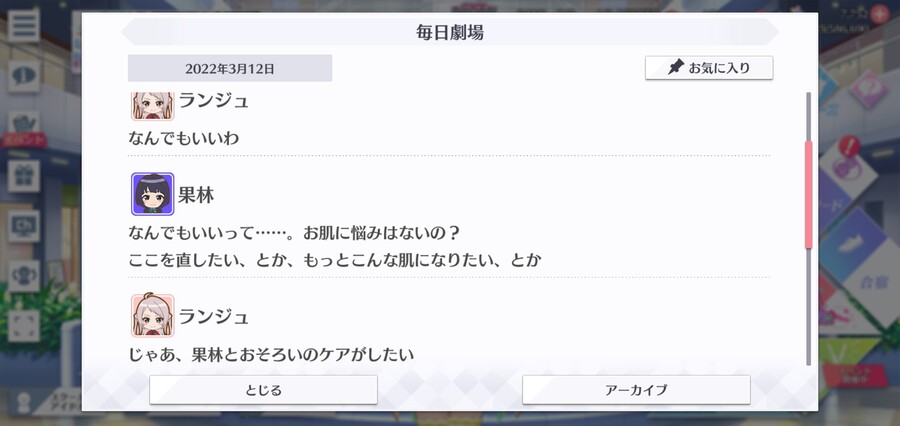Image resolution: width=900 pixels, height=426 pixels.
Task: Click Lanzhu's avatar beside the last message
Action: pyautogui.click(x=152, y=315)
